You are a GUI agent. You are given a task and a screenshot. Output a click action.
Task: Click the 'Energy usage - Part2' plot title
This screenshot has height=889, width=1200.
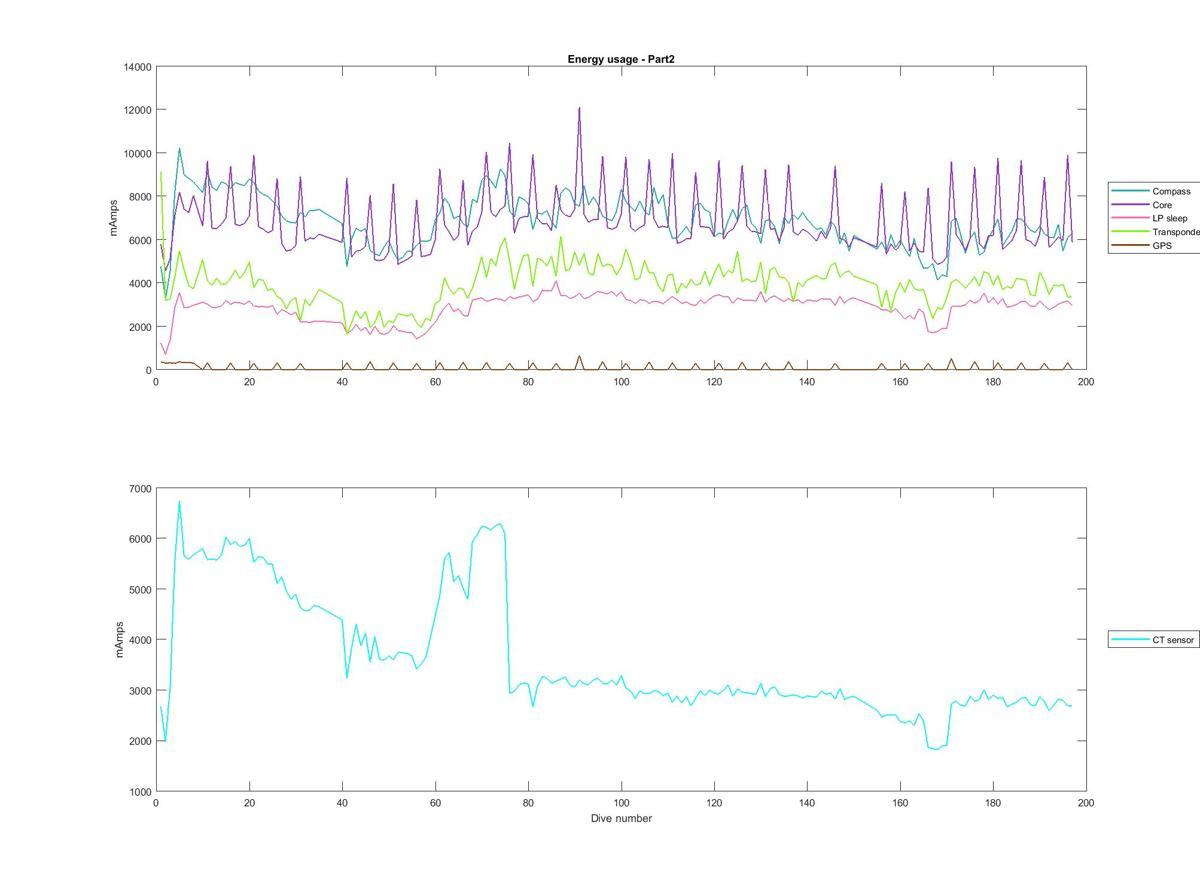[621, 59]
